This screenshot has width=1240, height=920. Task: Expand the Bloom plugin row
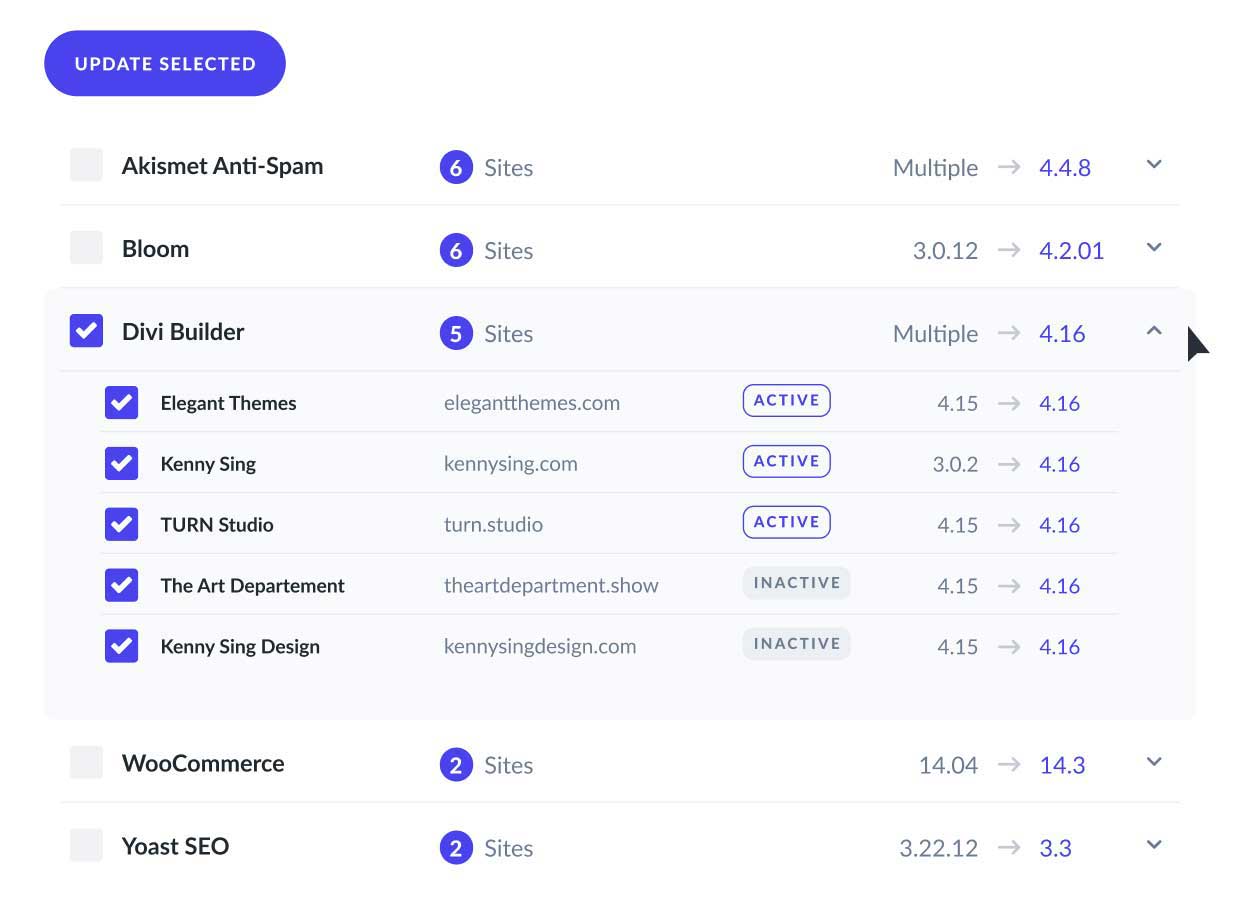[1154, 248]
